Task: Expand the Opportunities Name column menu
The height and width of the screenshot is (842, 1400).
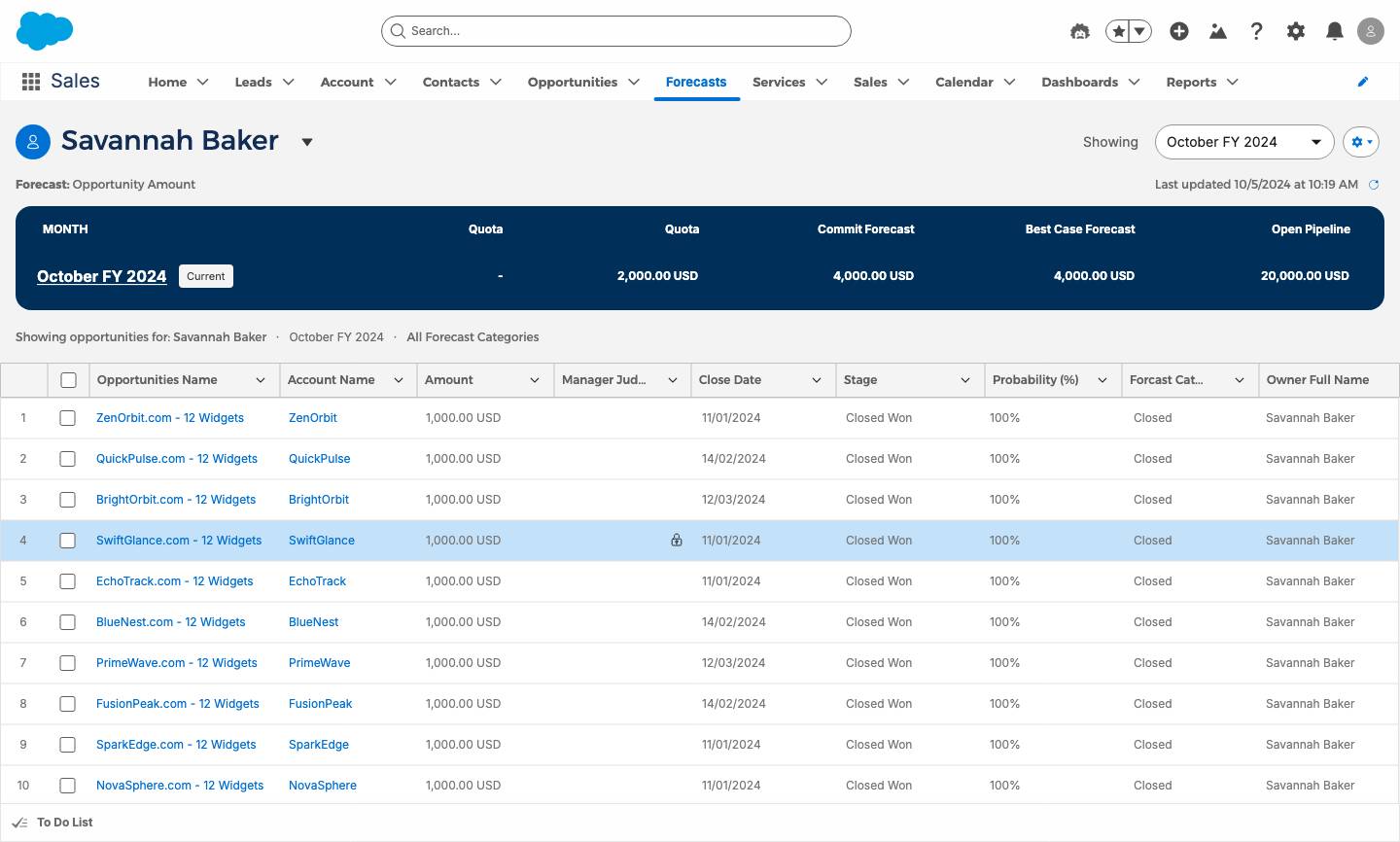Action: coord(261,380)
